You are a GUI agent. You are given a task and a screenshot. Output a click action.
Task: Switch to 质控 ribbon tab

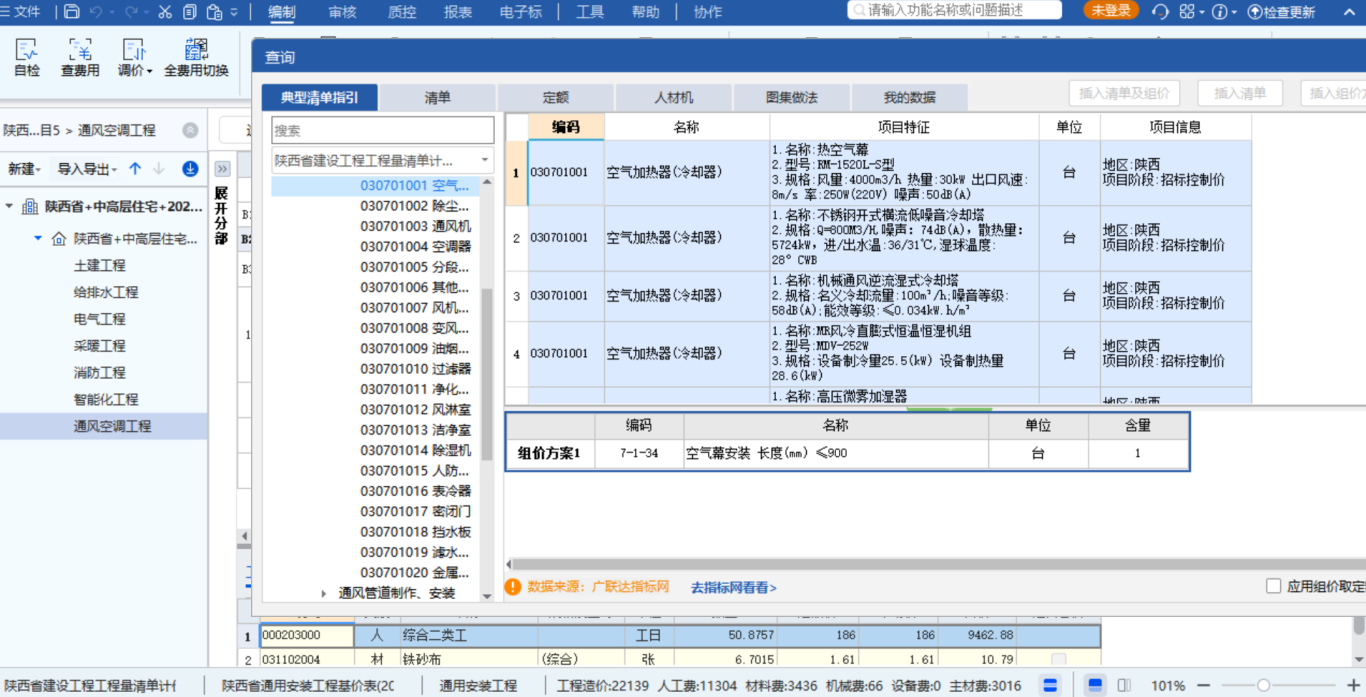point(401,12)
